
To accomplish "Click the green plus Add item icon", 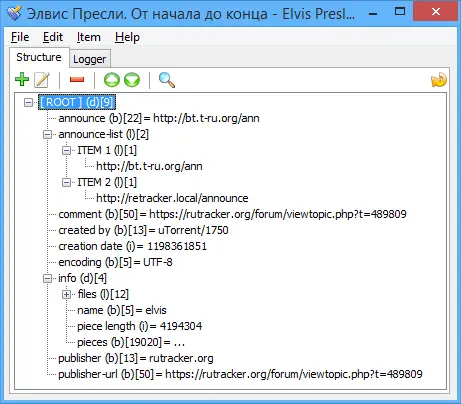I will tap(22, 80).
